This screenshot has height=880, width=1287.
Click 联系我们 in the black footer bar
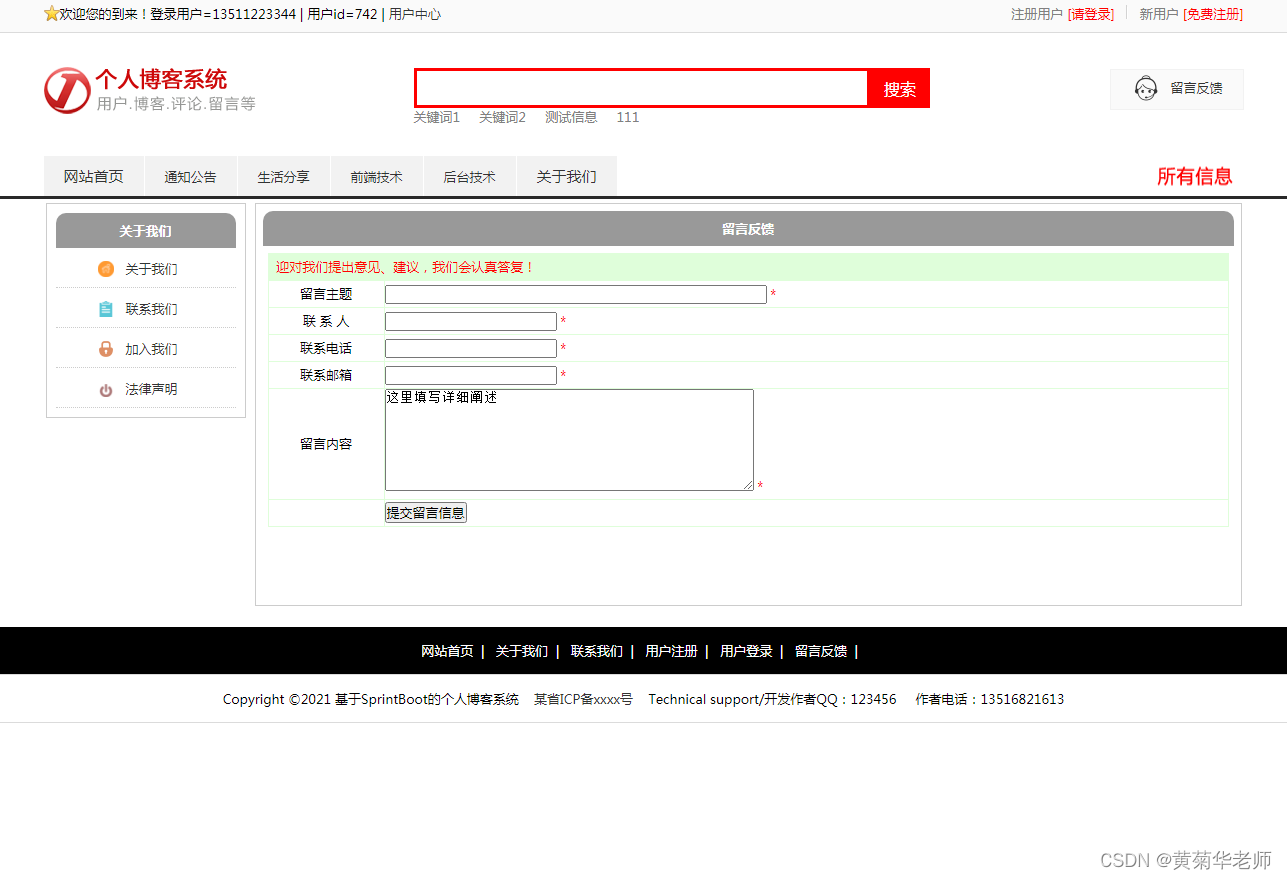(597, 651)
